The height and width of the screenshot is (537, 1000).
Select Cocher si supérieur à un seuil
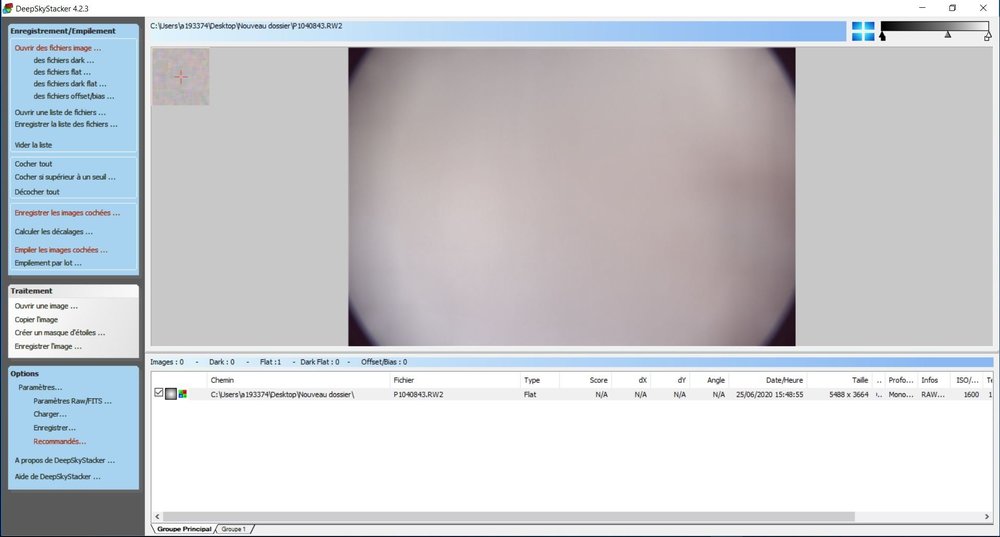pos(65,177)
